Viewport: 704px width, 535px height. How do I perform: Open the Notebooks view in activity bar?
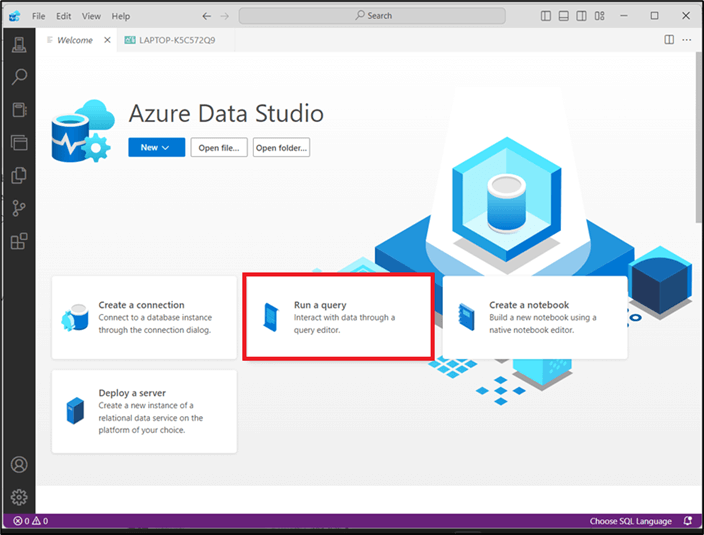click(x=19, y=110)
